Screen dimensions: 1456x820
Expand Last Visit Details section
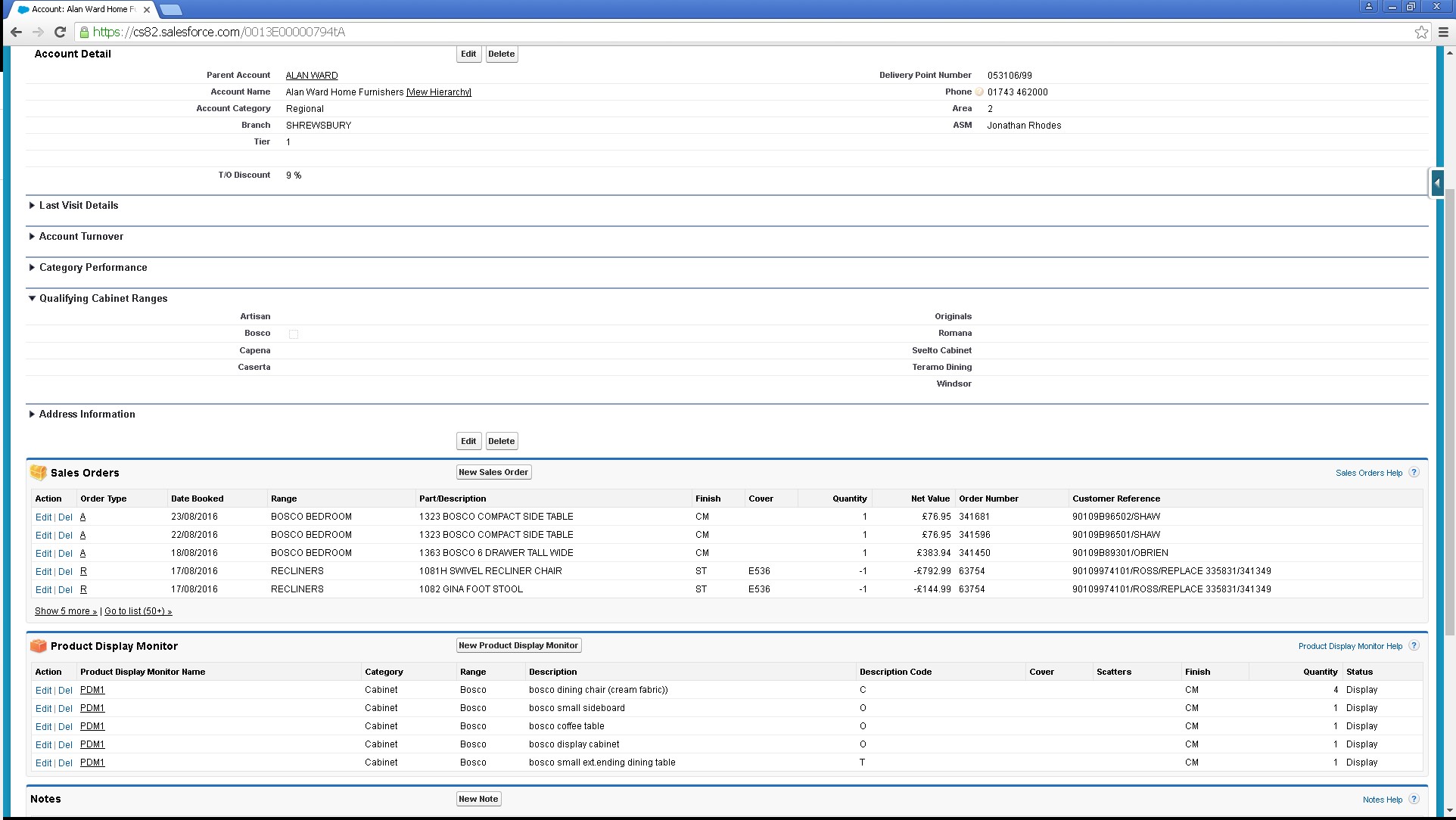pos(32,206)
